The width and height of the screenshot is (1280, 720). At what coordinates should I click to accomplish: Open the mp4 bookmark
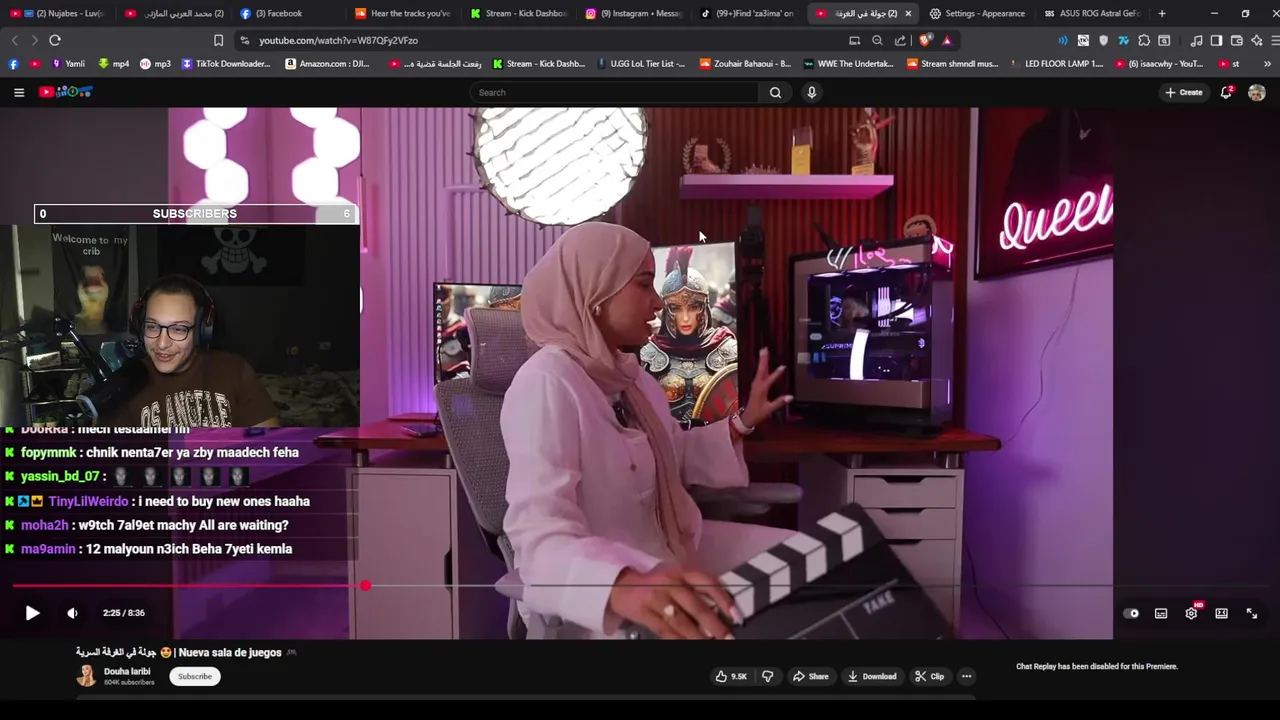click(x=114, y=63)
